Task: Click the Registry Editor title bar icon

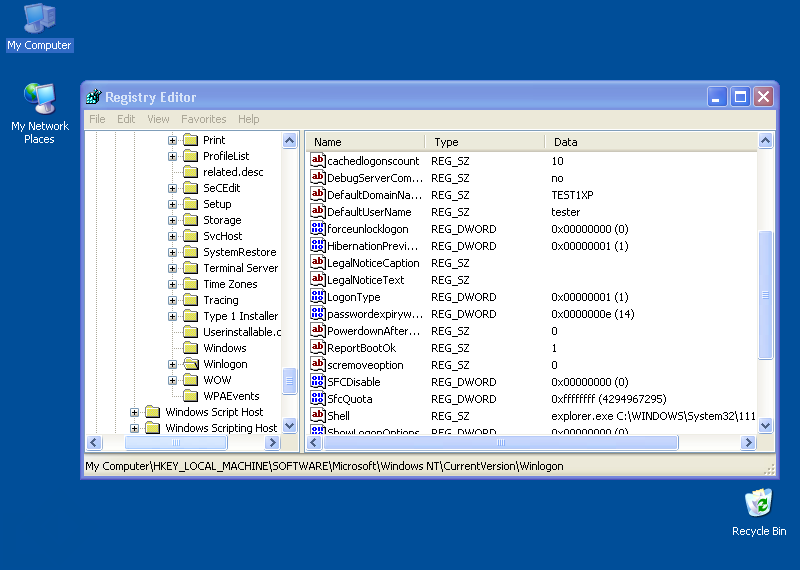Action: tap(94, 96)
